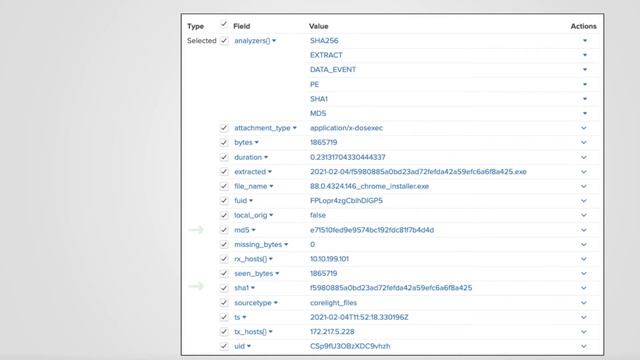Toggle the seen_bytes field checkbox
Image resolution: width=640 pixels, height=360 pixels.
pyautogui.click(x=224, y=273)
